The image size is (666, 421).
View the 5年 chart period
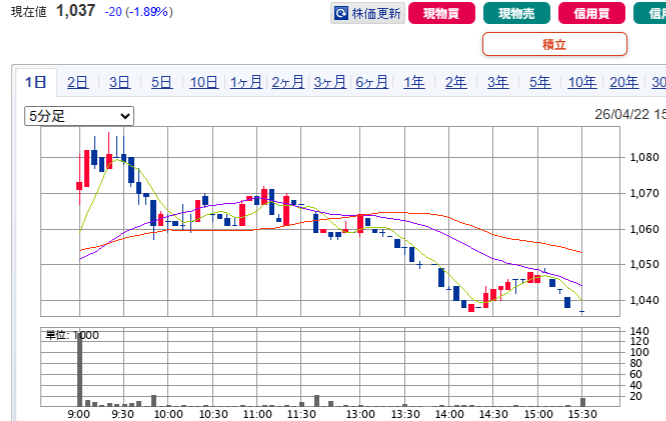click(539, 82)
